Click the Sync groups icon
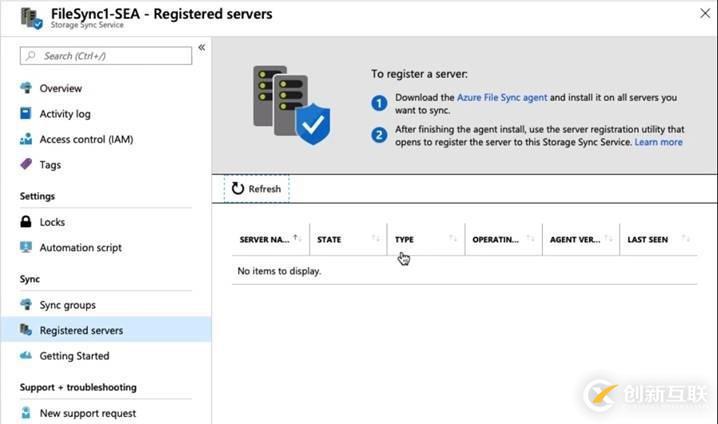The width and height of the screenshot is (718, 424). point(26,304)
